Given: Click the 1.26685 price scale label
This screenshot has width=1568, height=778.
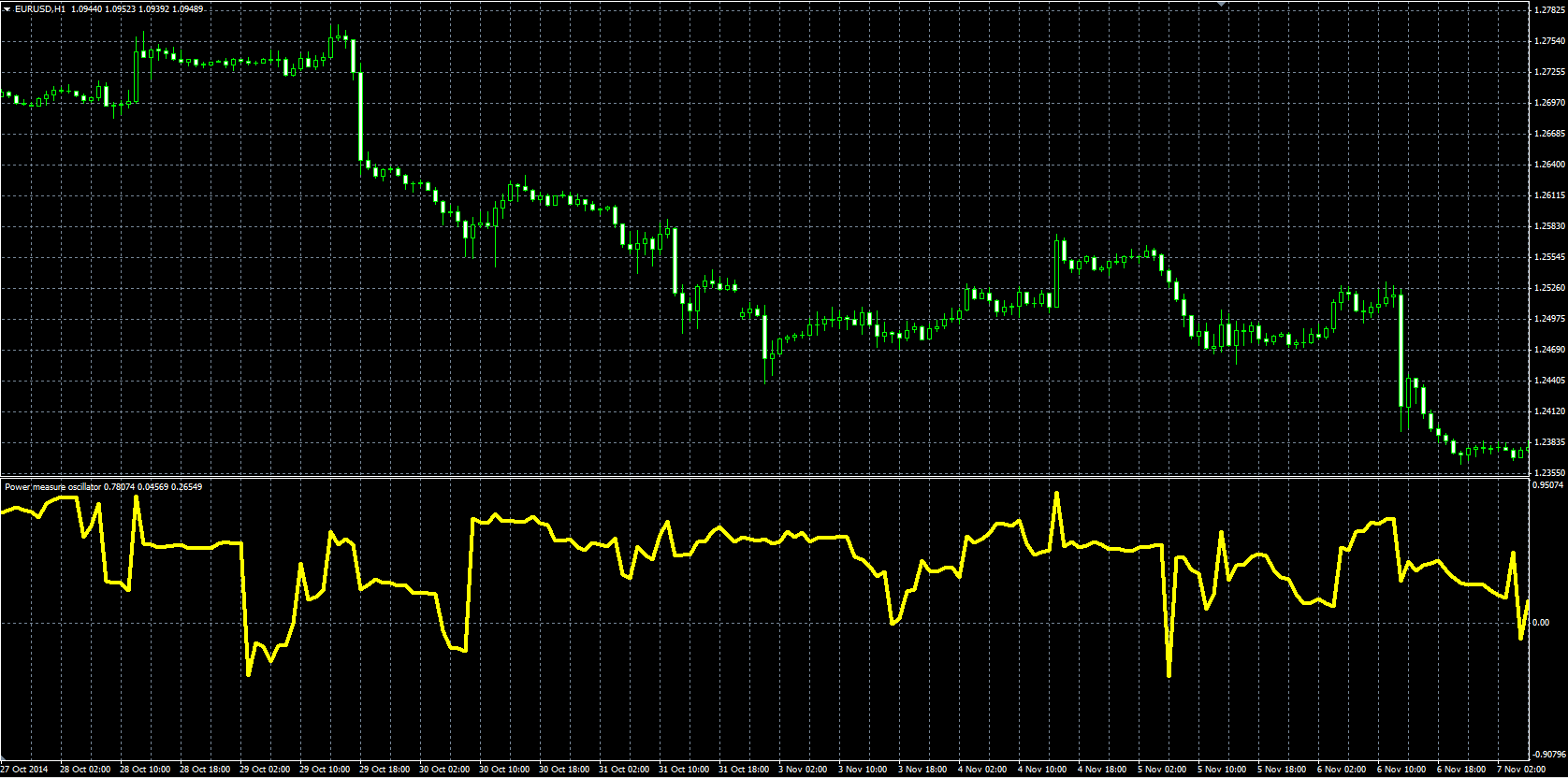Looking at the screenshot, I should tap(1550, 134).
